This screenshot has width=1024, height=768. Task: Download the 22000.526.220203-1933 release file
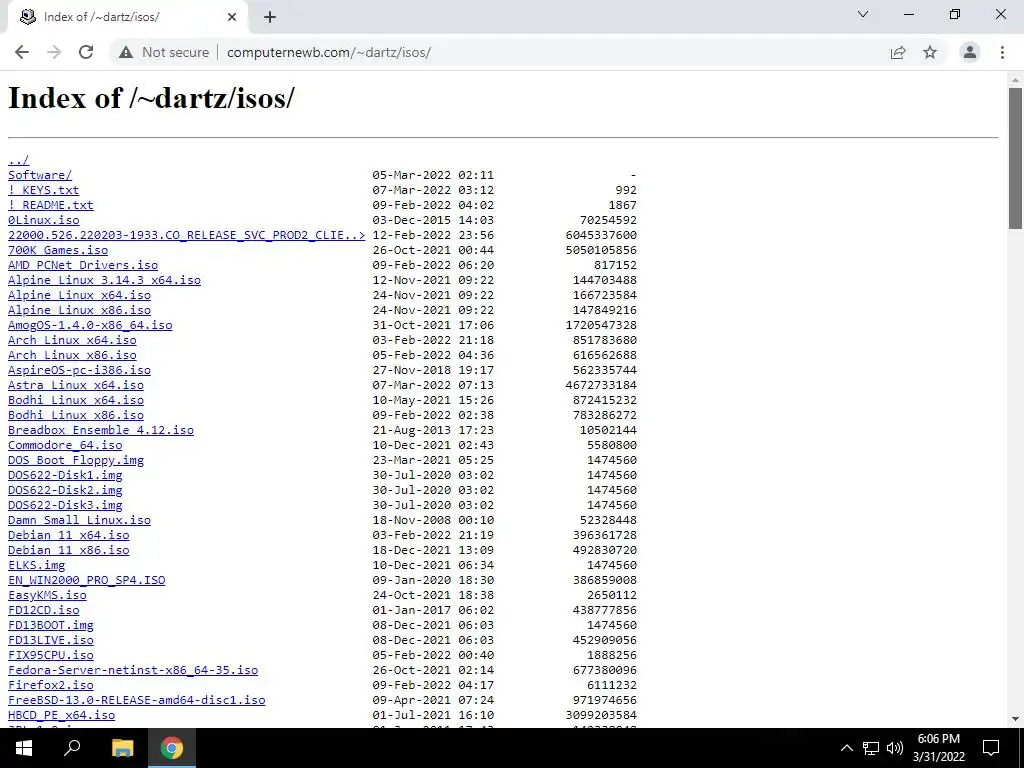(x=187, y=235)
